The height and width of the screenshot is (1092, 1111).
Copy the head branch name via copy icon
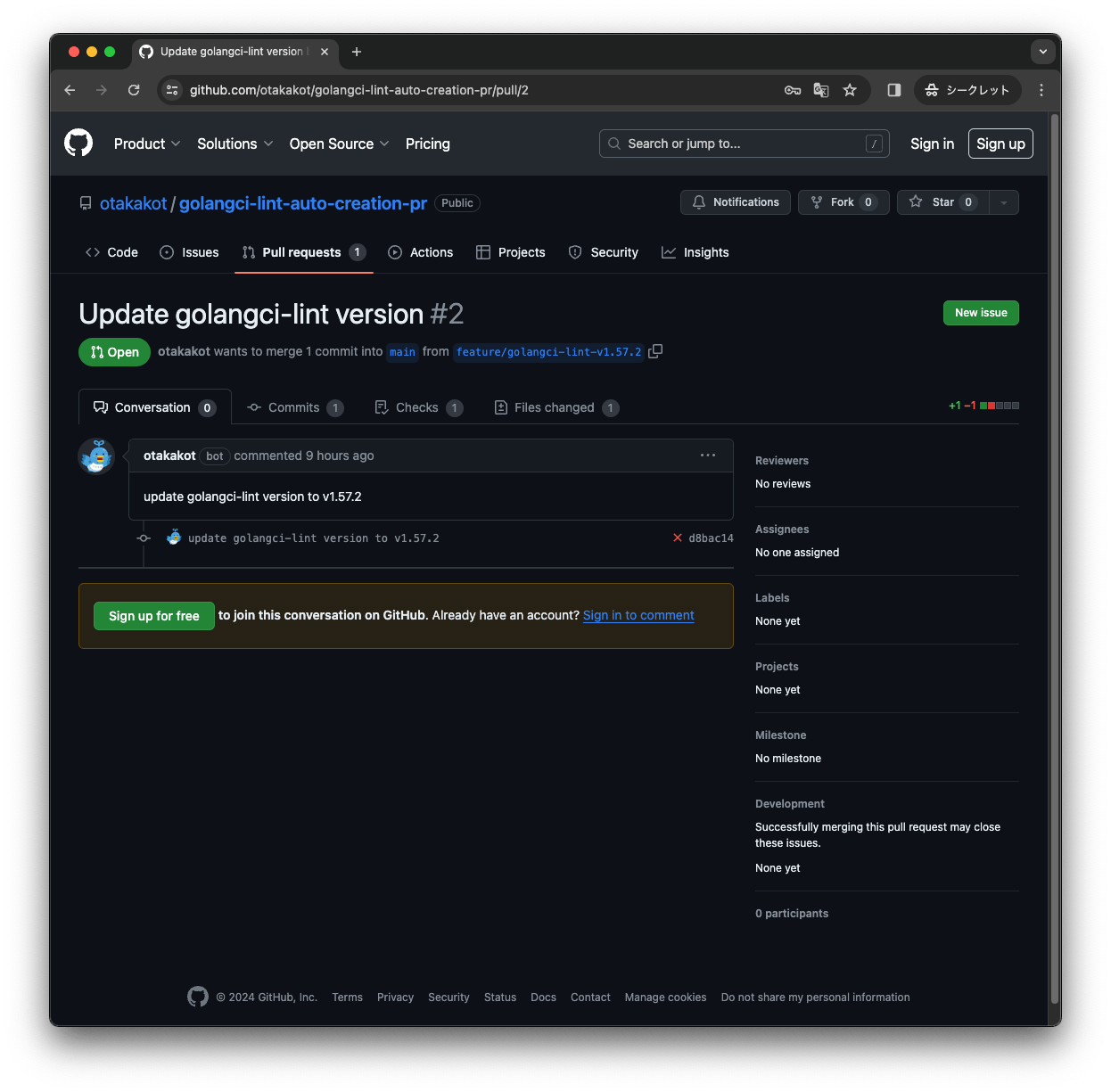(x=655, y=351)
